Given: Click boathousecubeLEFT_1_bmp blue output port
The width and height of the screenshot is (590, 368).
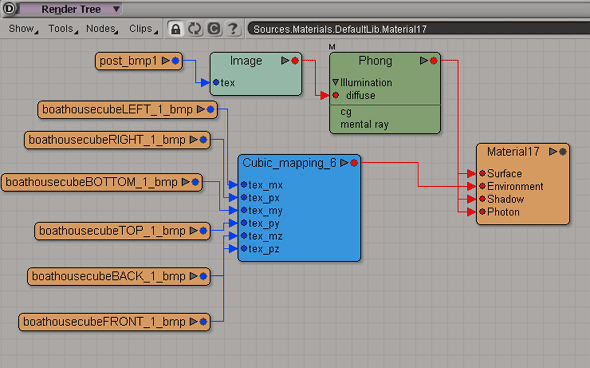Looking at the screenshot, I should point(210,109).
